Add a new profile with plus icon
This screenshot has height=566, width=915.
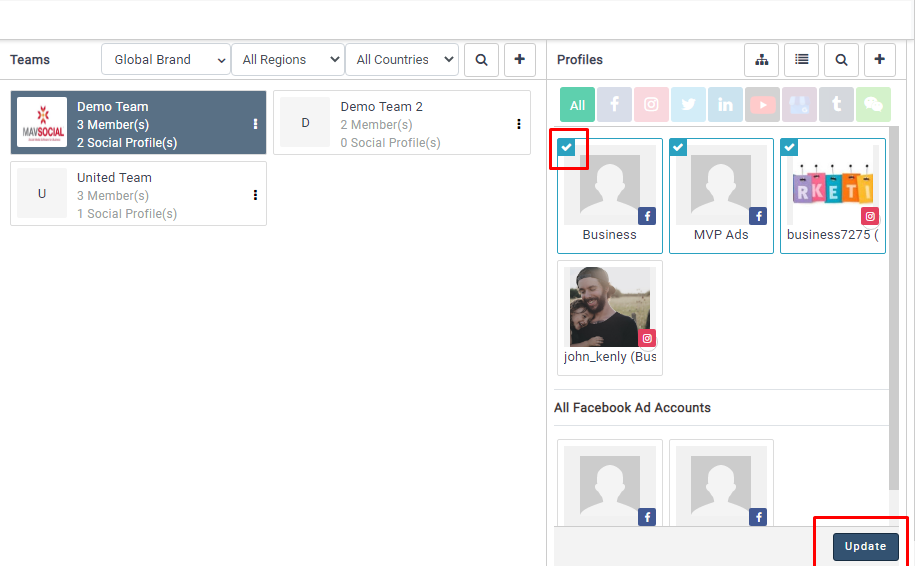(879, 60)
